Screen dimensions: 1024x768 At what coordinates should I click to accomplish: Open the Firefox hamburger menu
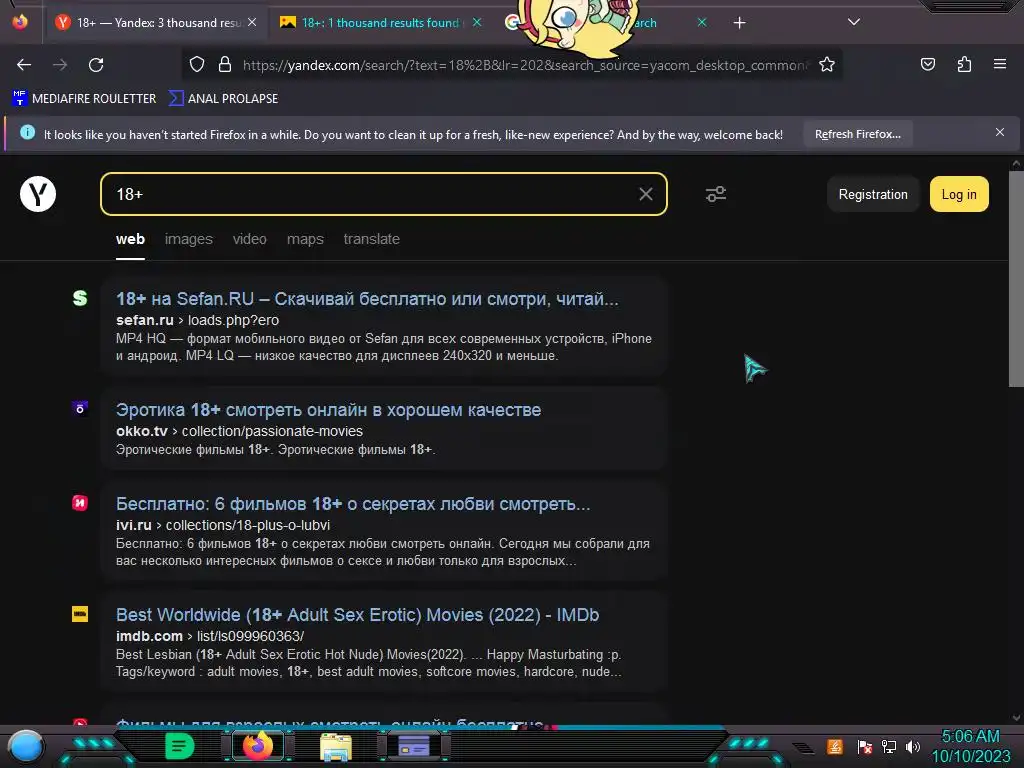(x=1000, y=64)
